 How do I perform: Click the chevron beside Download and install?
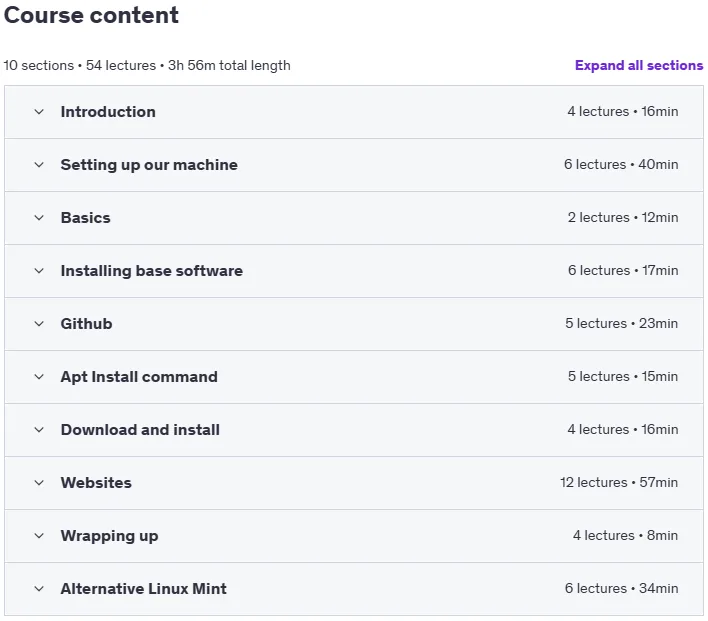point(39,430)
